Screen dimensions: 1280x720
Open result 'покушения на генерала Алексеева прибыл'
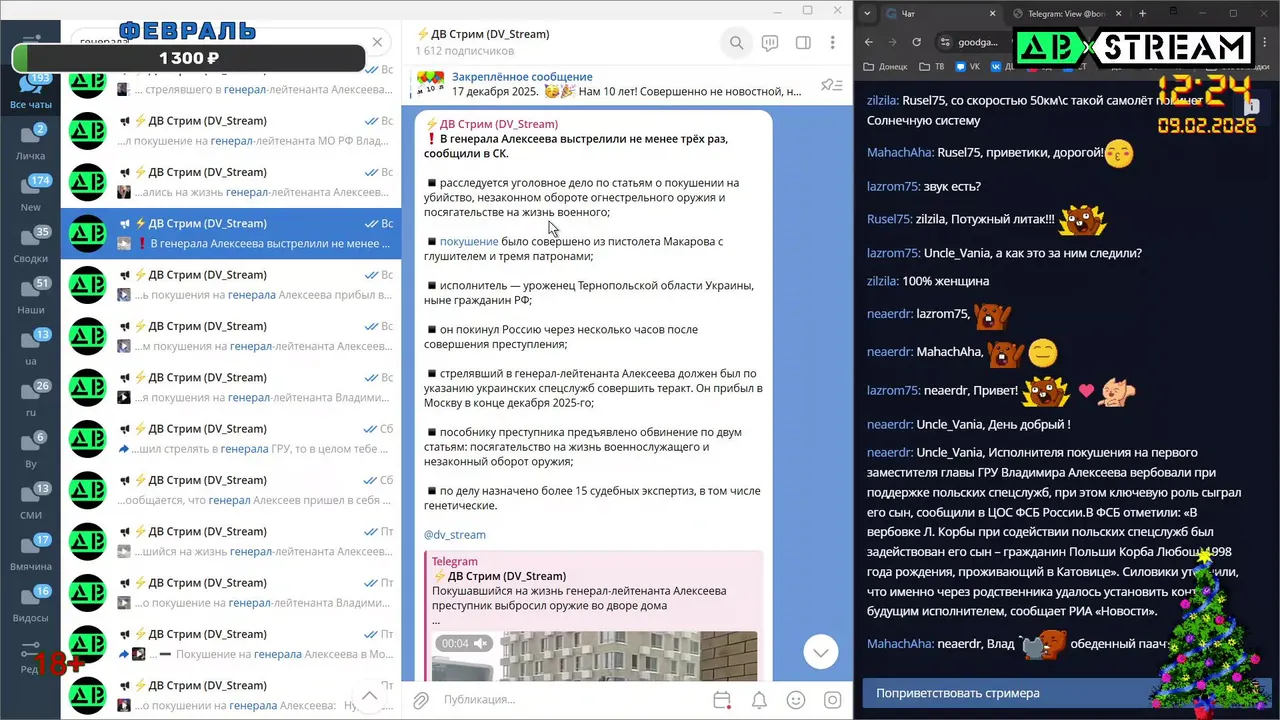231,284
